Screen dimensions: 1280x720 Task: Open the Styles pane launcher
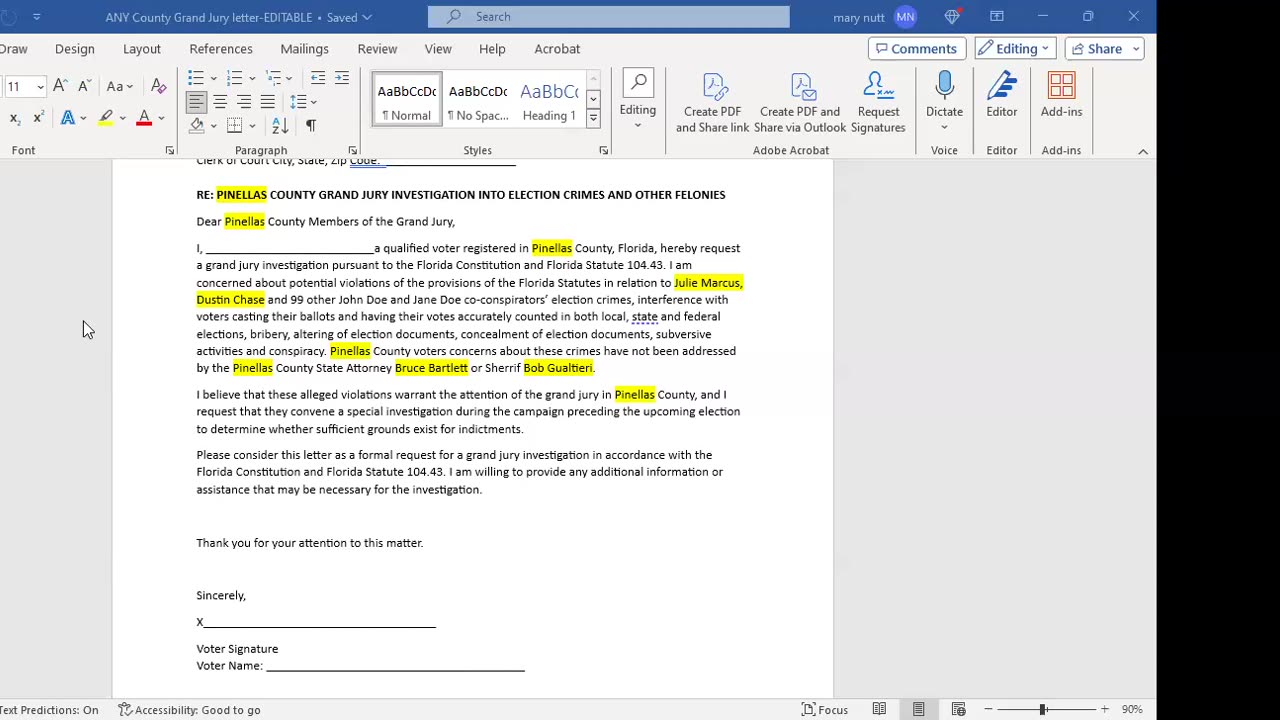[604, 151]
